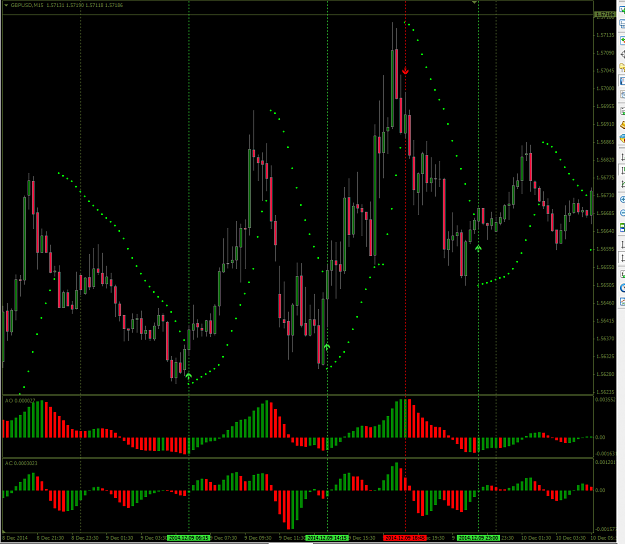Click the zoom out magnifier on right toolbar
Screen dimensions: 625x544
(x=622, y=213)
